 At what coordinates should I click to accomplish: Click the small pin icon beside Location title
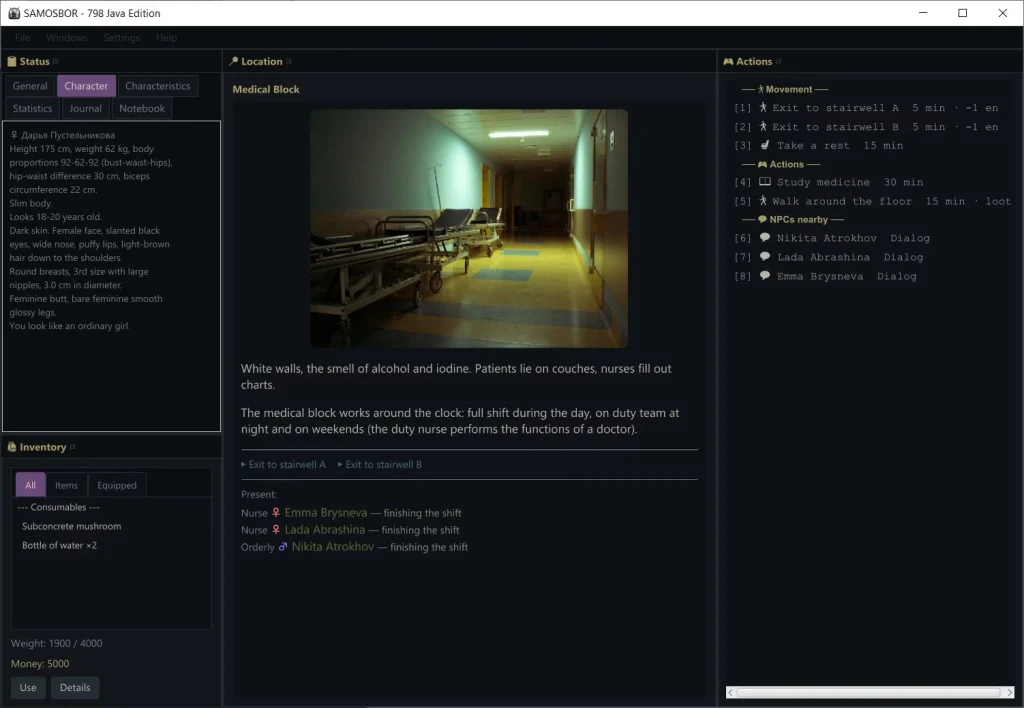tap(289, 61)
